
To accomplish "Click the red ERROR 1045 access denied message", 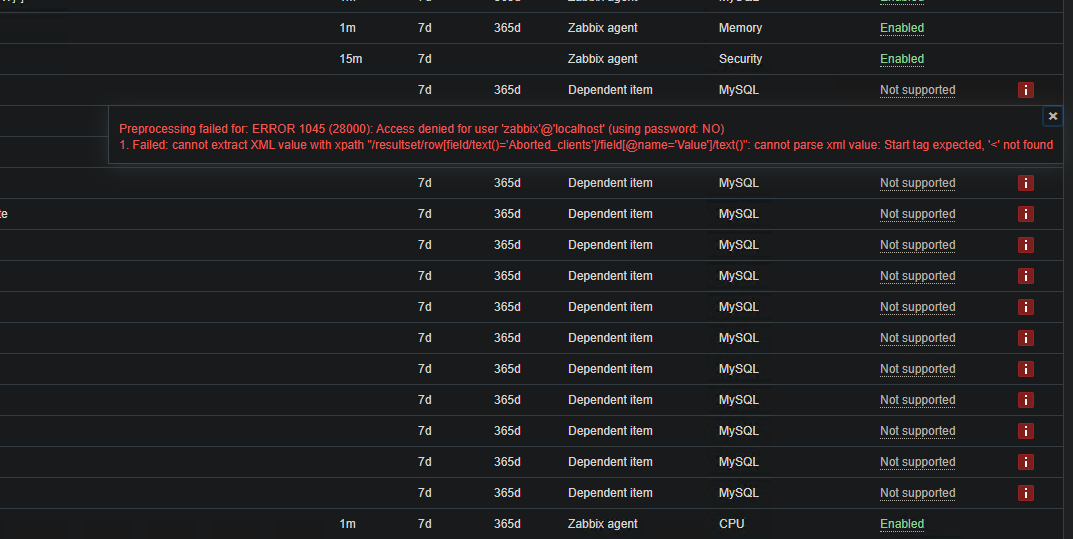I will (421, 129).
